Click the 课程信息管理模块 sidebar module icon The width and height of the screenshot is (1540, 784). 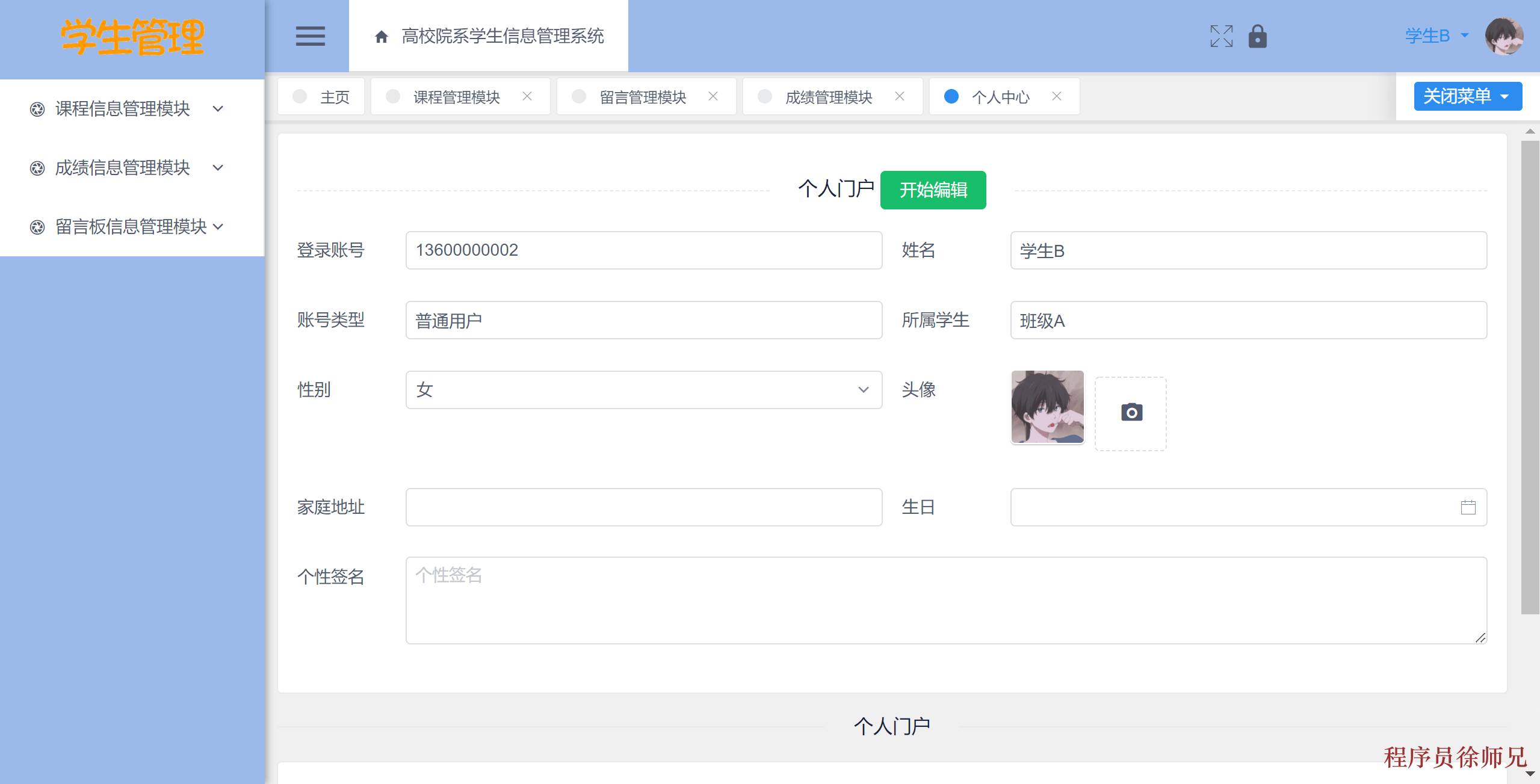pyautogui.click(x=37, y=109)
